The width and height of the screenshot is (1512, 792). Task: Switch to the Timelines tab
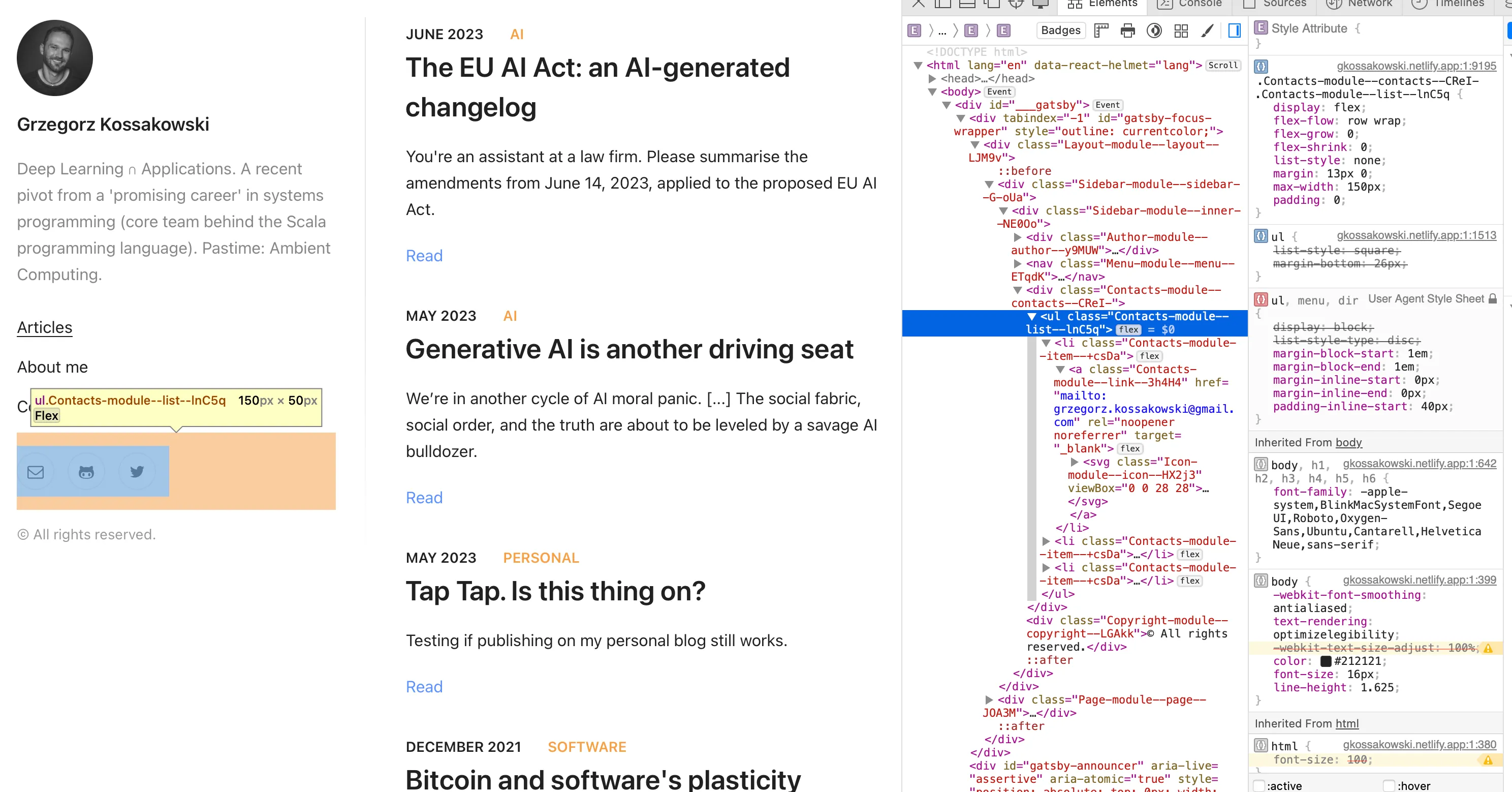tap(1447, 4)
